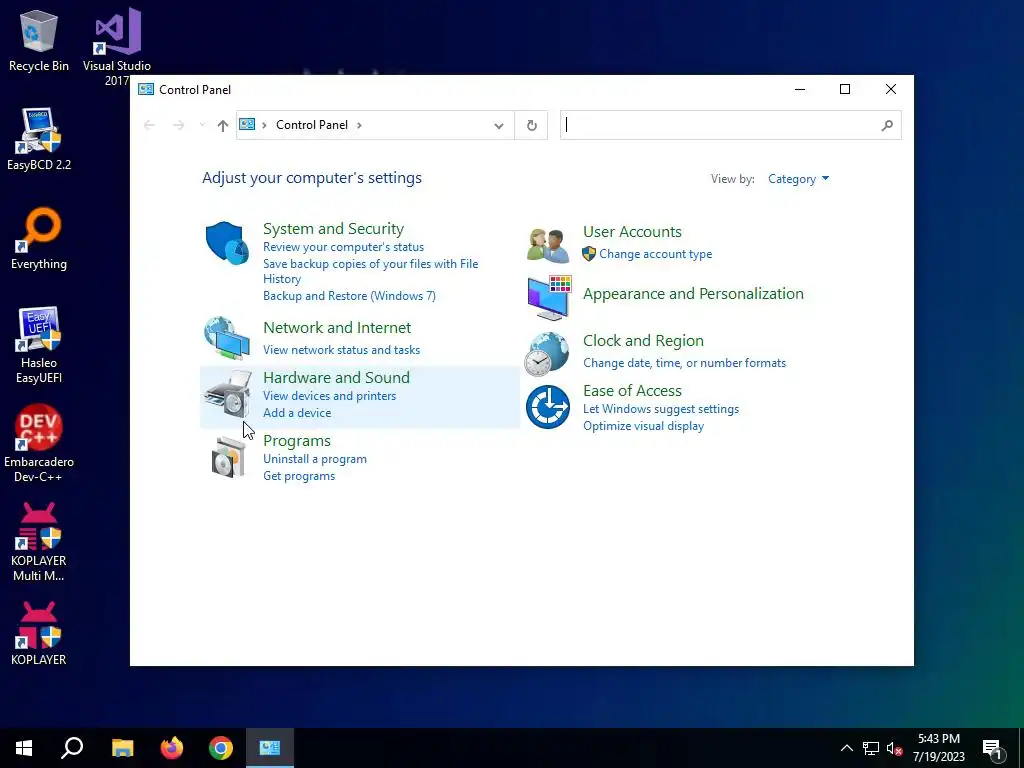
Task: Expand the chevron after Control Panel in path
Action: click(x=359, y=125)
